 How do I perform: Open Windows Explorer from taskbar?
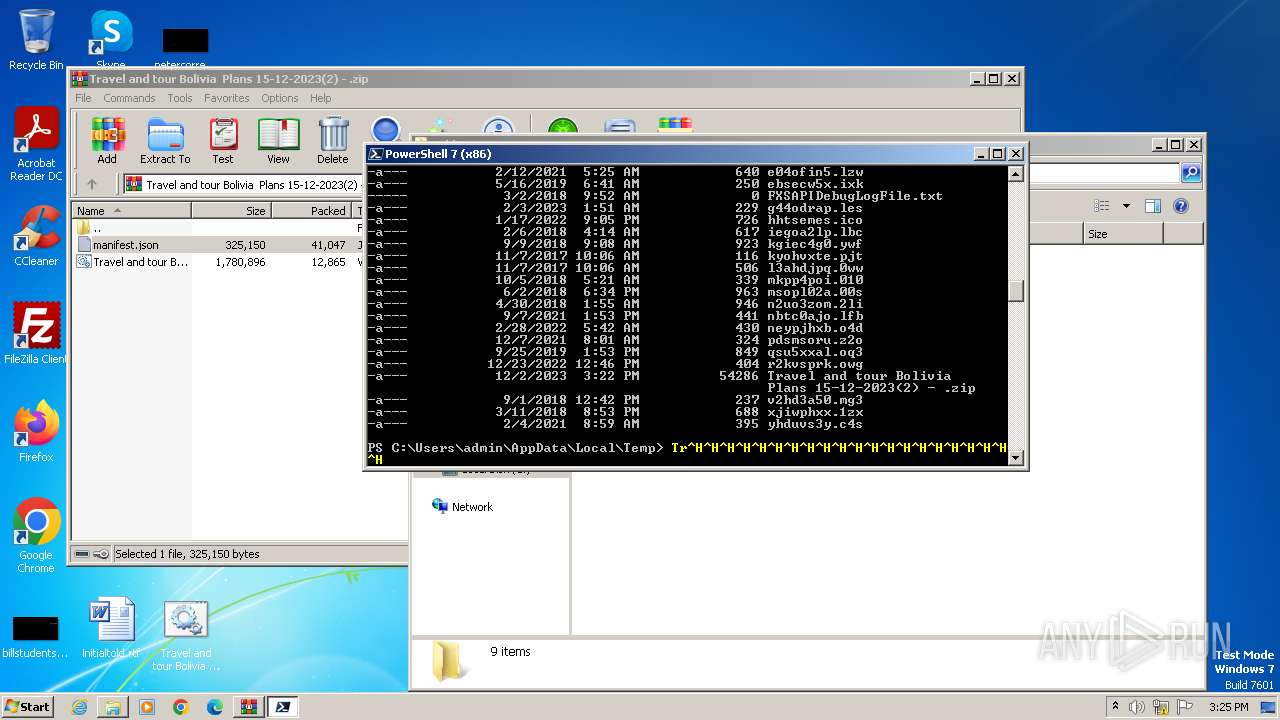point(113,707)
